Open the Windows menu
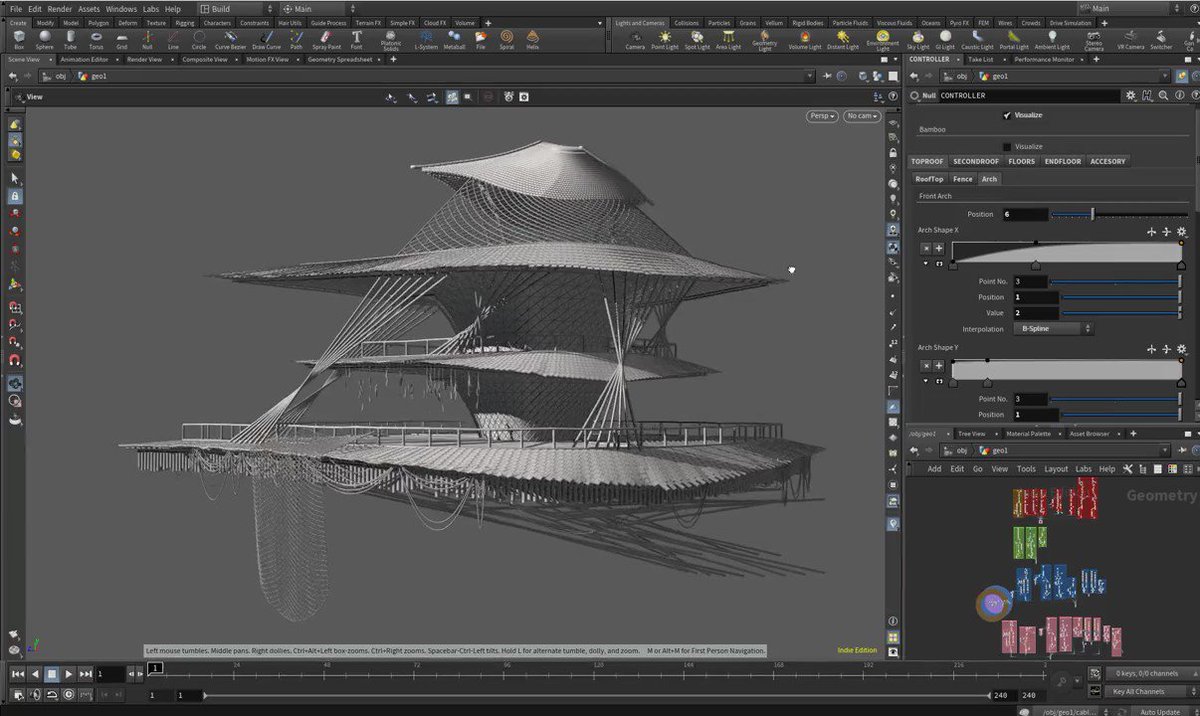The width and height of the screenshot is (1200, 716). (120, 8)
